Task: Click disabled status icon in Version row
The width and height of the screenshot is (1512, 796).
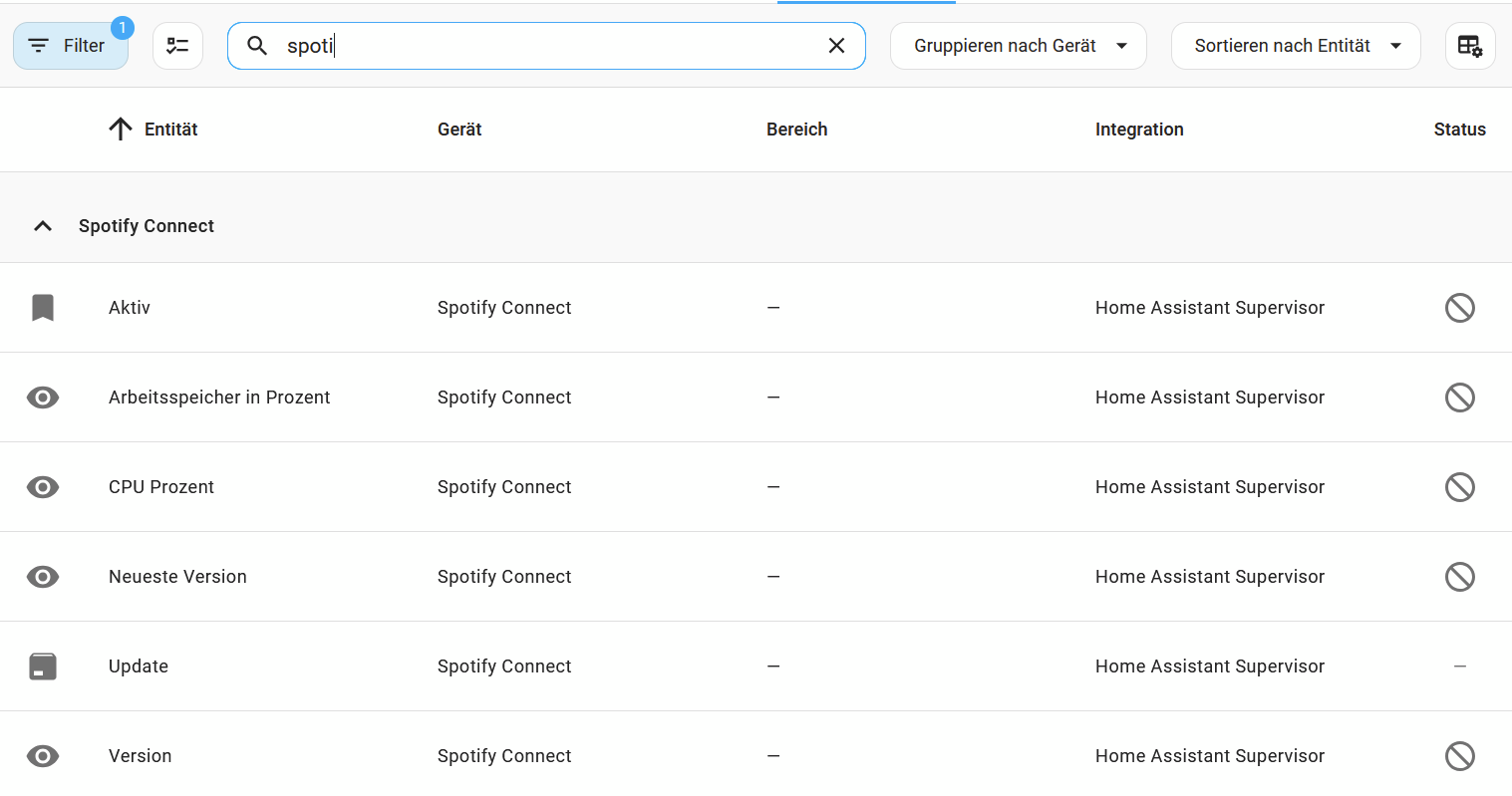Action: pos(1459,756)
